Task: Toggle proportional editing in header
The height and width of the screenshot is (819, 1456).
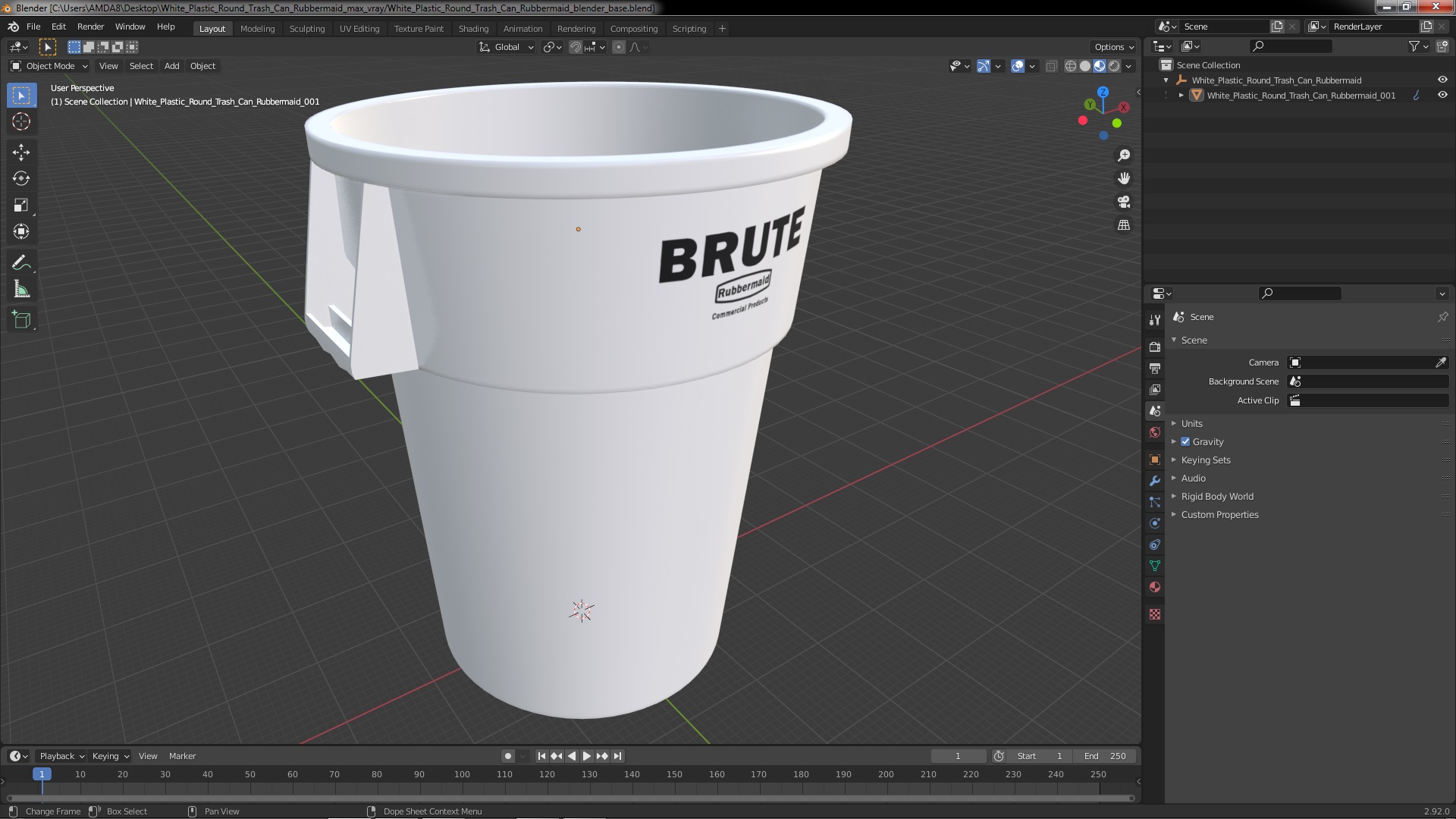Action: click(619, 47)
